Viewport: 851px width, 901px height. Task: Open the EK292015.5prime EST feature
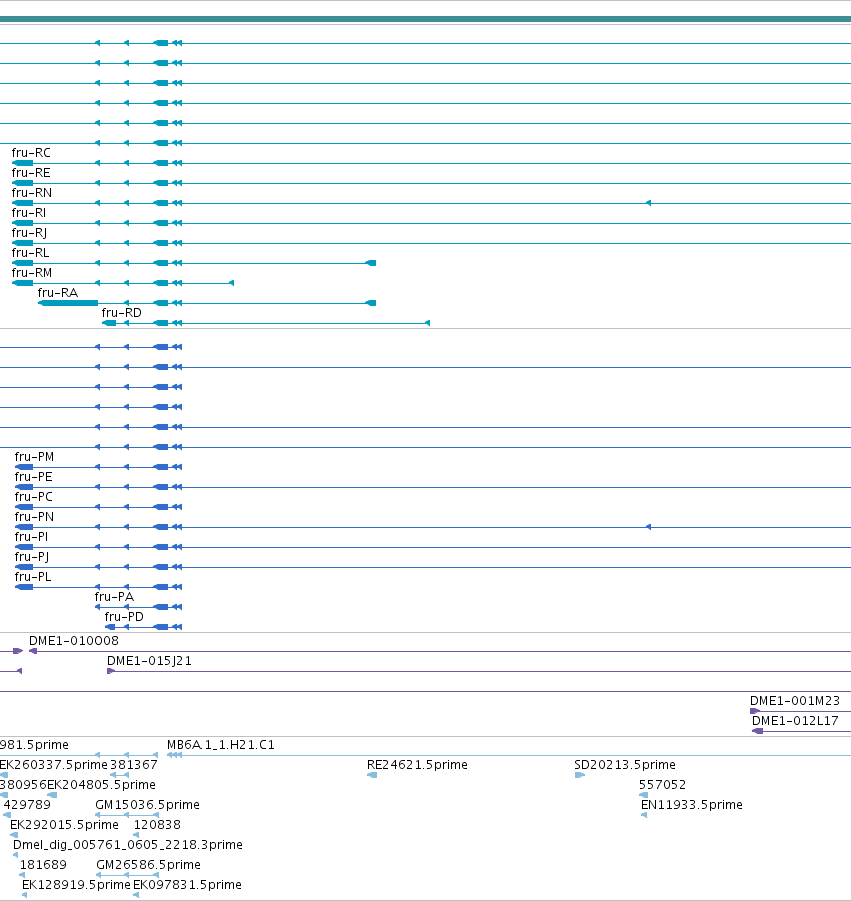pos(64,825)
